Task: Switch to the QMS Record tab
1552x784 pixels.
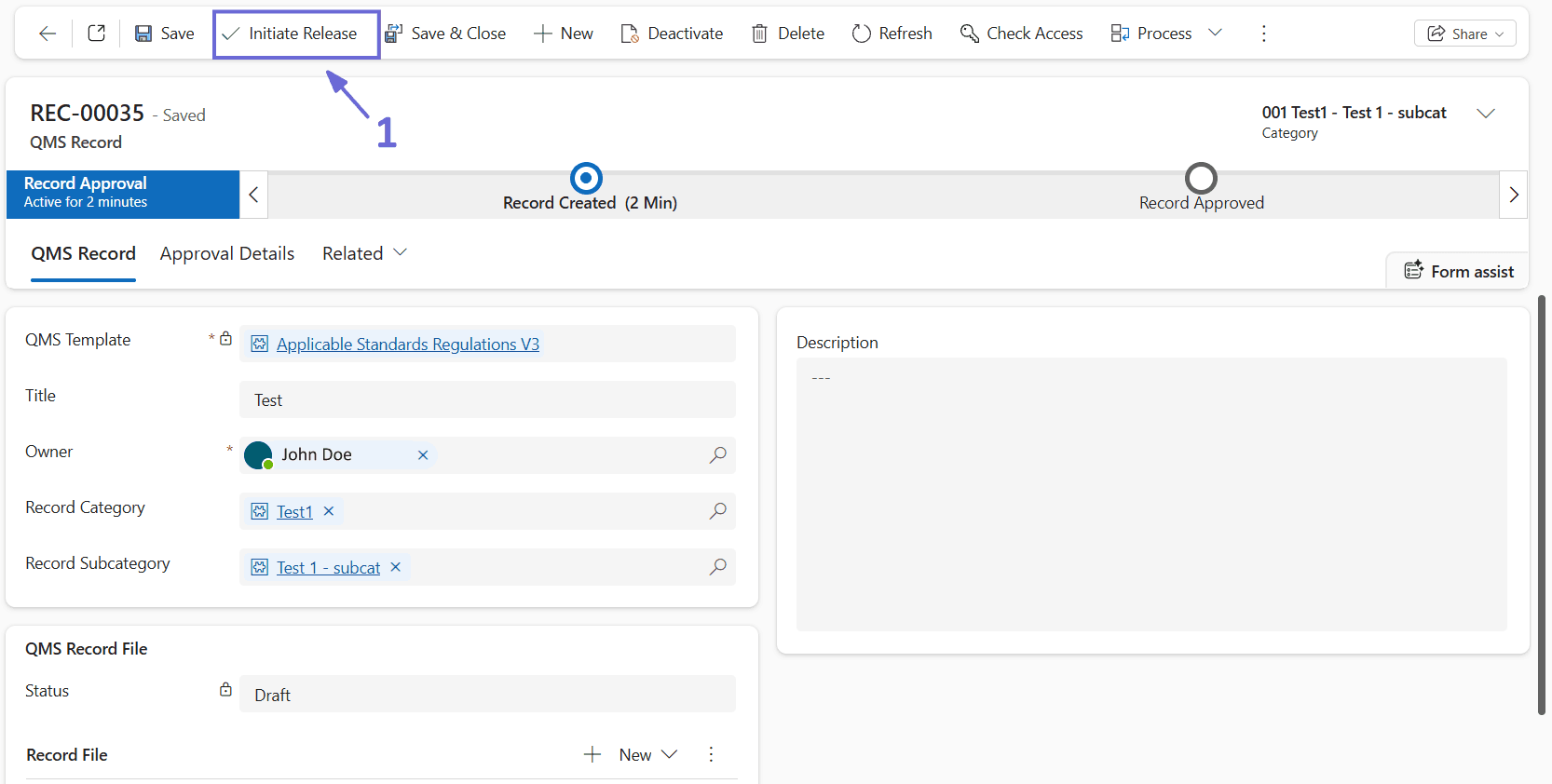Action: tap(84, 253)
